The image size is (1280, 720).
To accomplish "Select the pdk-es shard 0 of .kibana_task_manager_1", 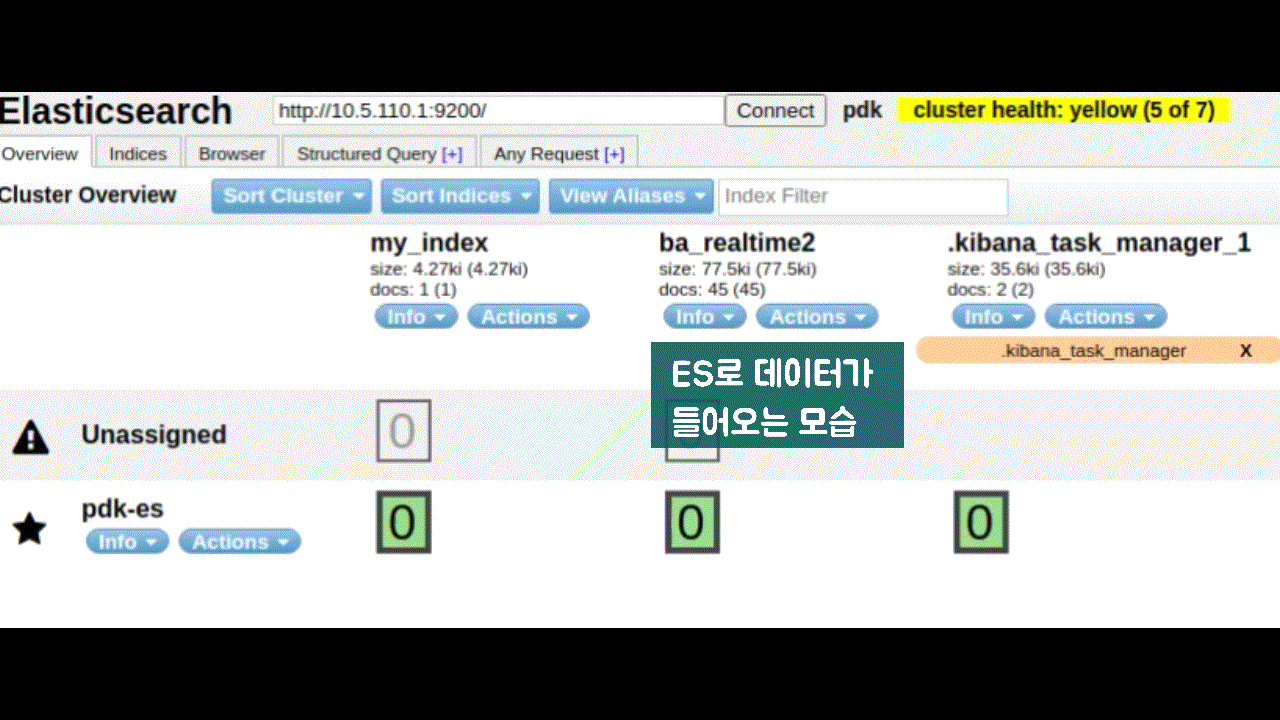I will [980, 522].
